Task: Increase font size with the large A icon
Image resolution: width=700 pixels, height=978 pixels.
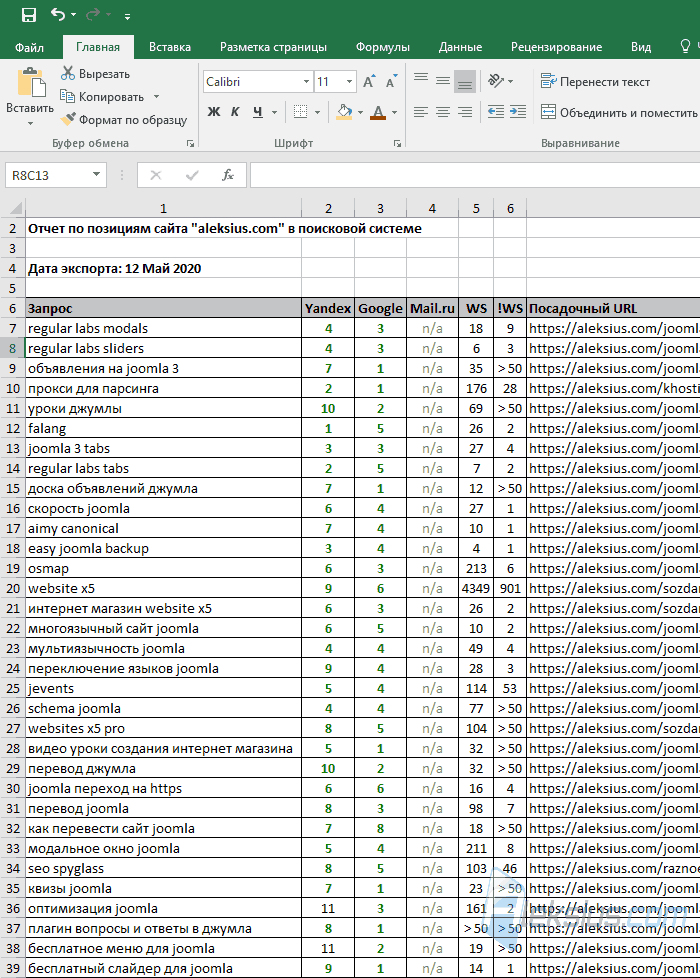Action: (369, 82)
